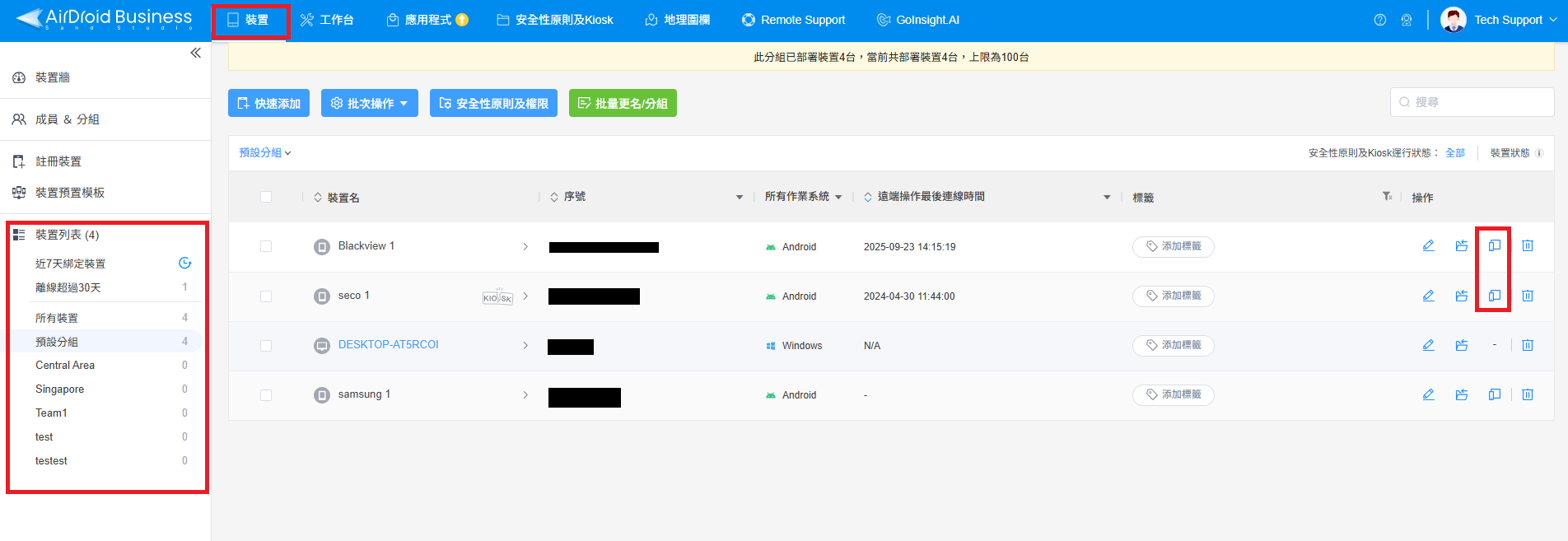This screenshot has height=541, width=1568.
Task: Focus the 搜尋 search field
Action: (x=1472, y=102)
